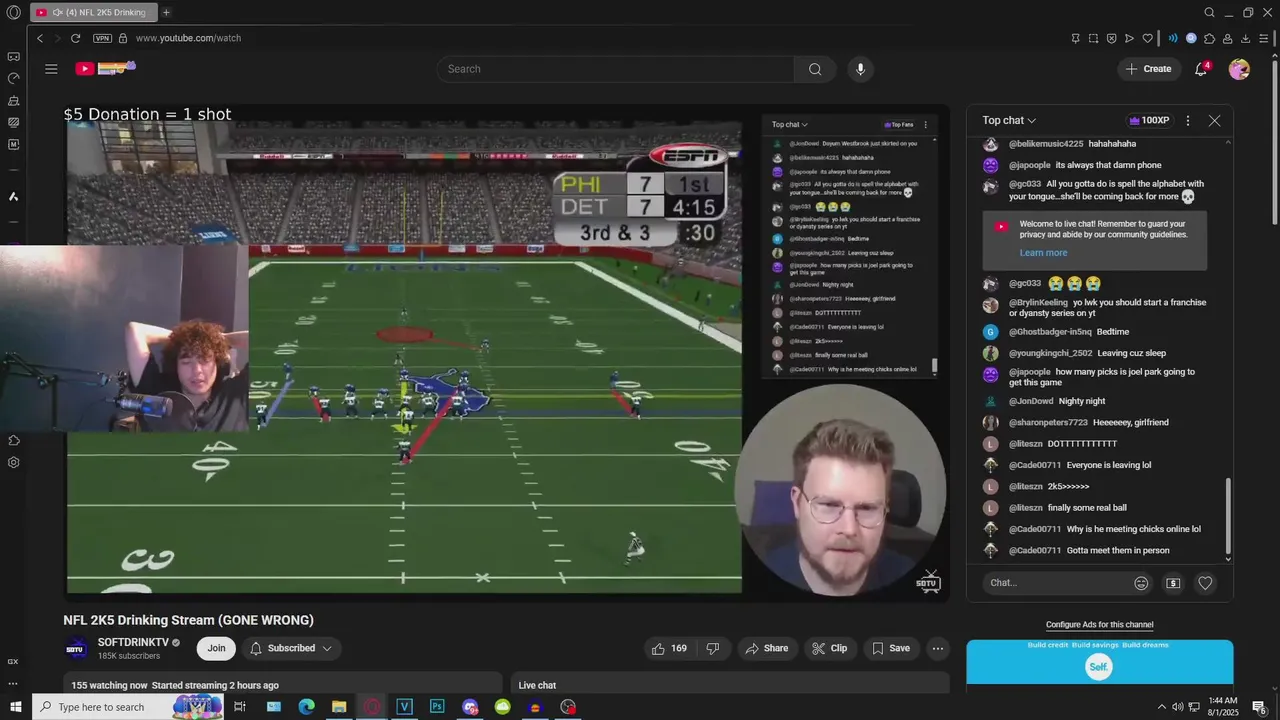1280x720 pixels.
Task: Open YouTube notifications bell
Action: coord(1201,69)
